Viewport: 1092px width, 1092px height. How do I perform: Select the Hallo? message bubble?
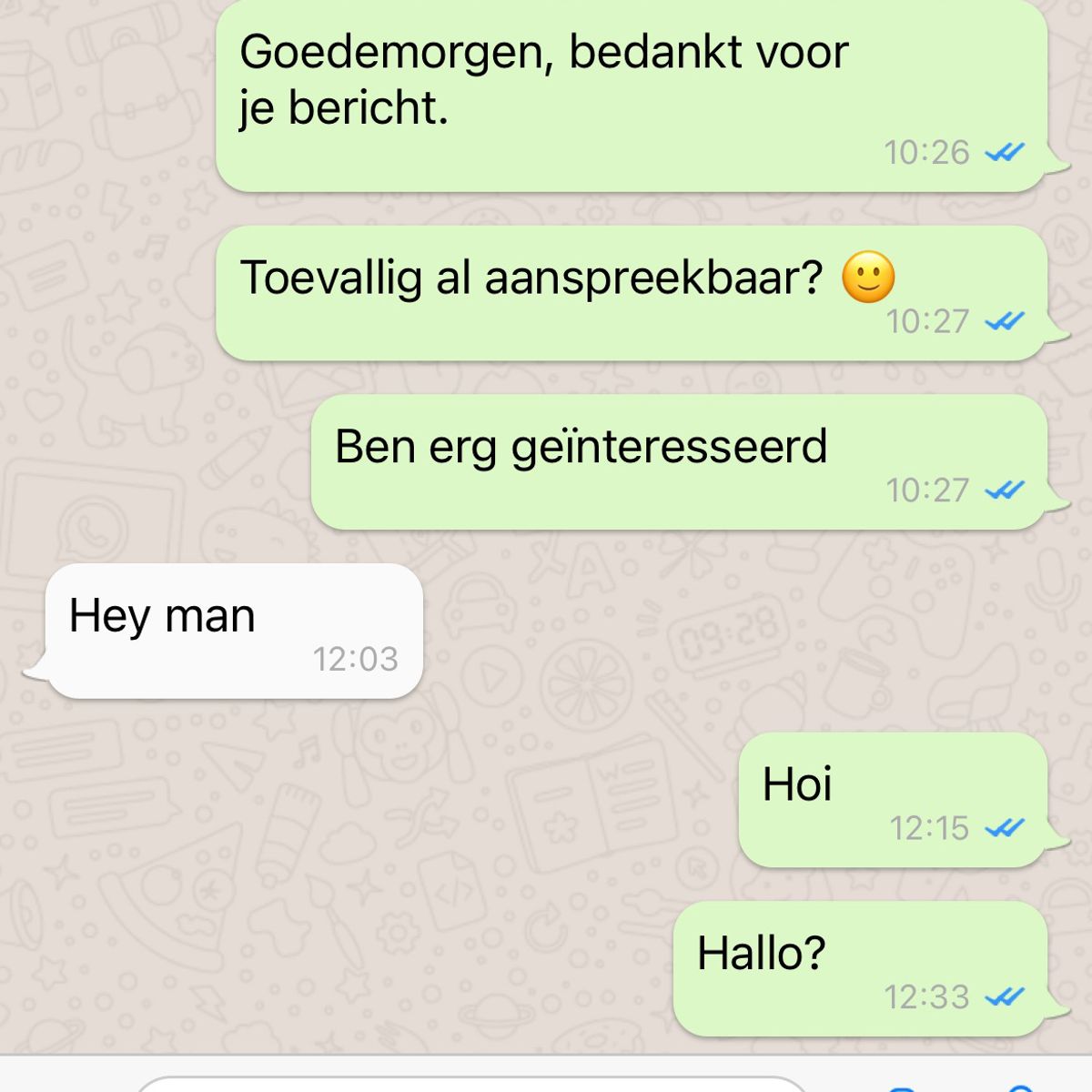pos(861,968)
